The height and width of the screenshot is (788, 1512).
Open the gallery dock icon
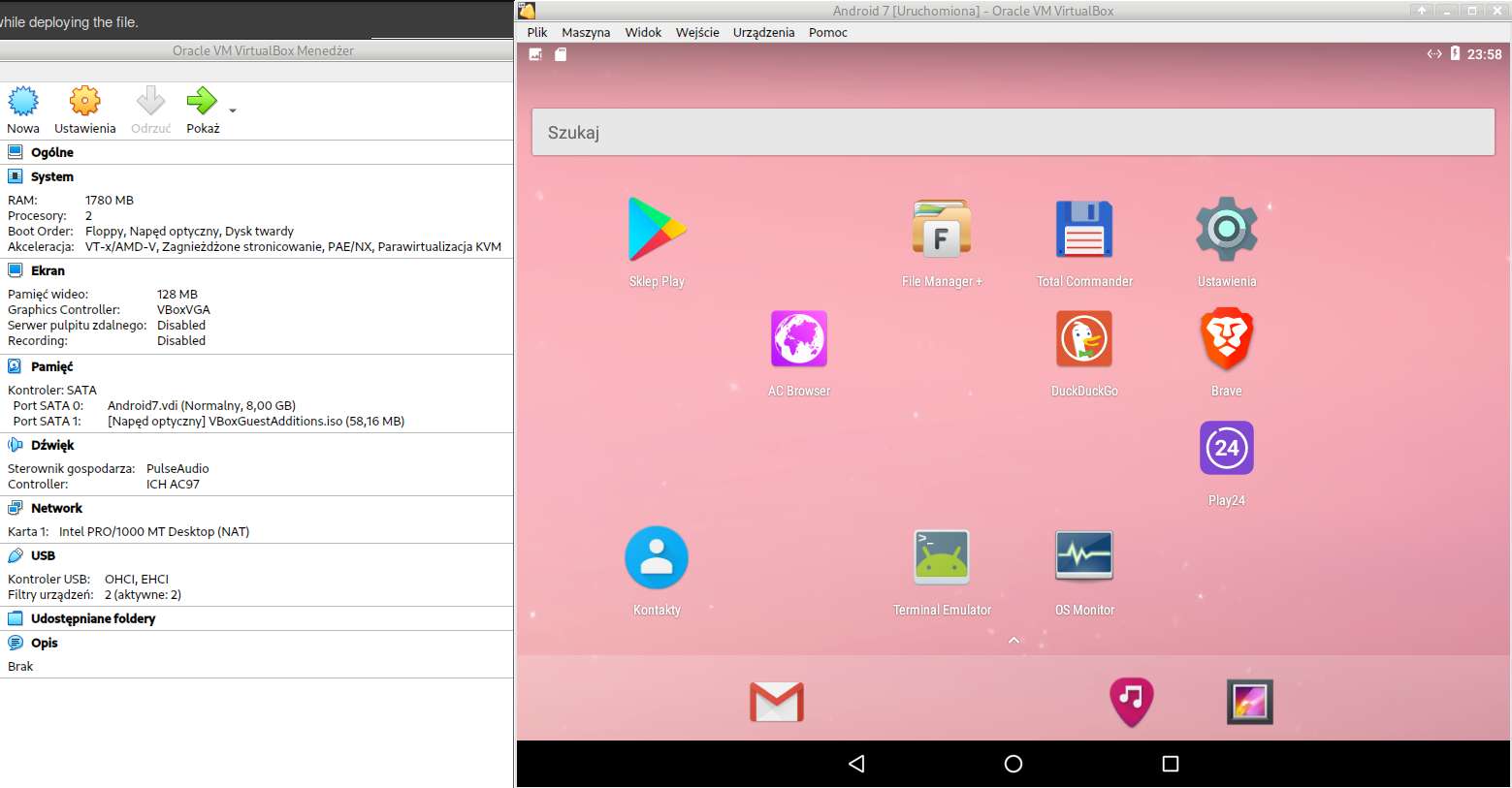point(1249,702)
